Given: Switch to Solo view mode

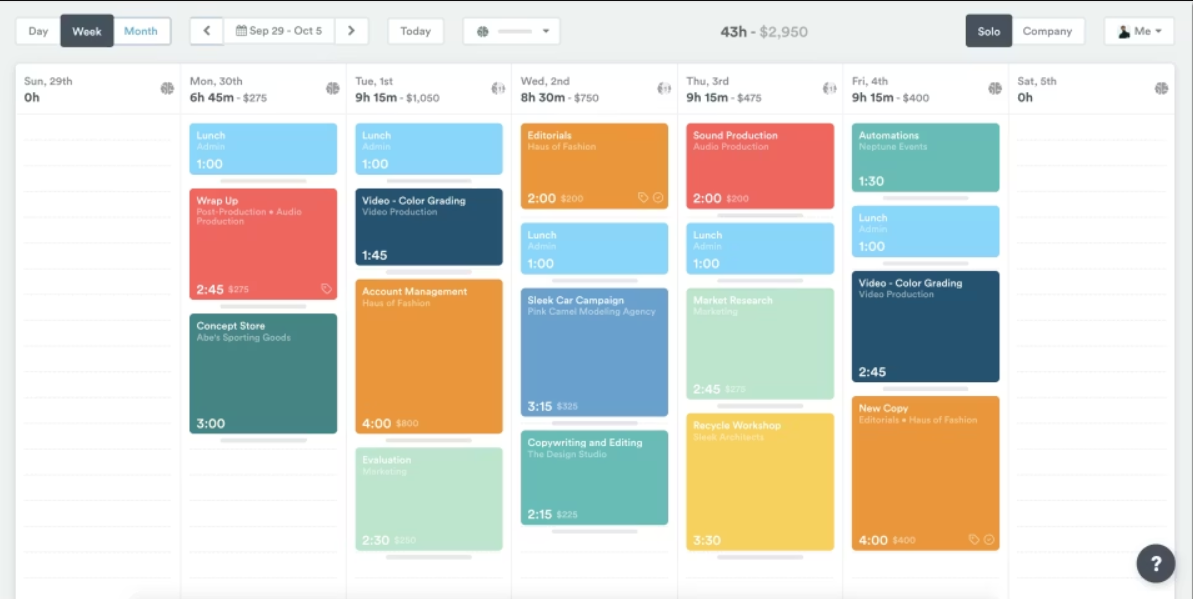Looking at the screenshot, I should pyautogui.click(x=988, y=31).
